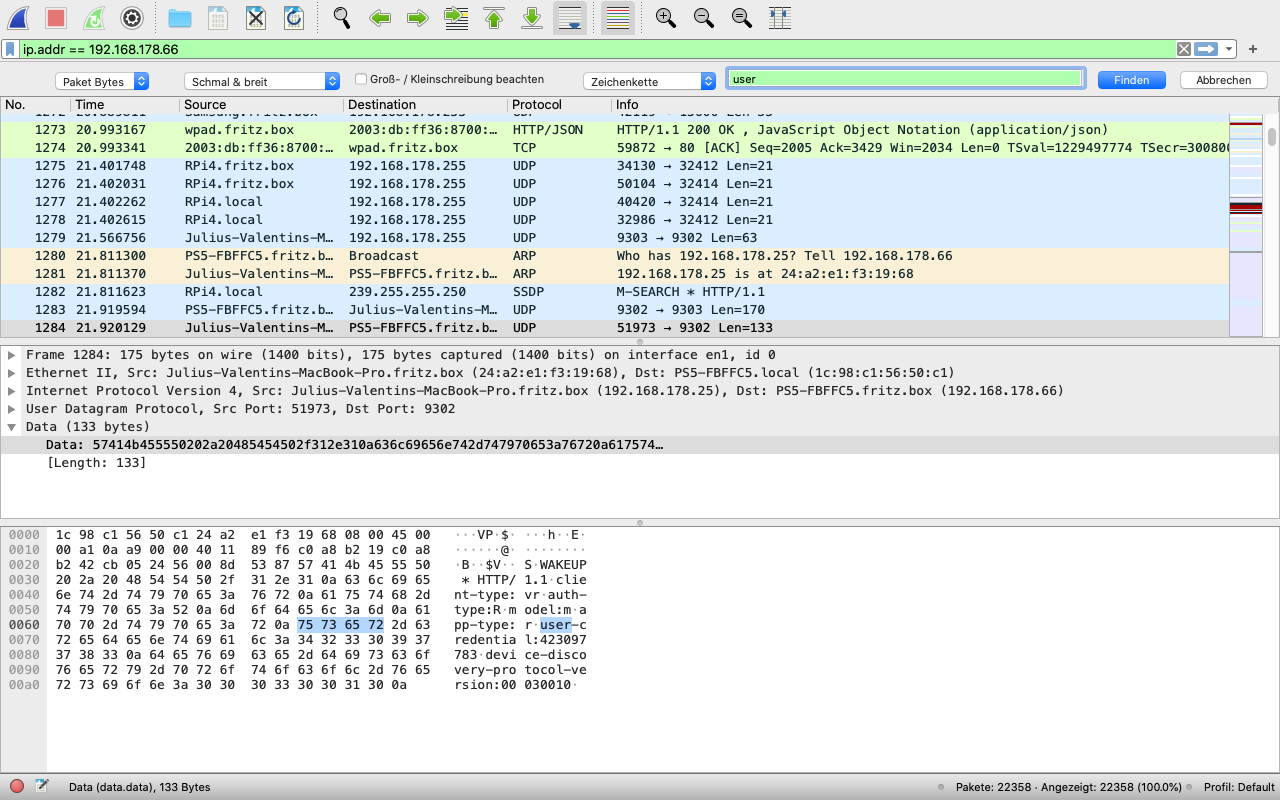Click the resize columns icon
This screenshot has height=800, width=1280.
pos(780,18)
